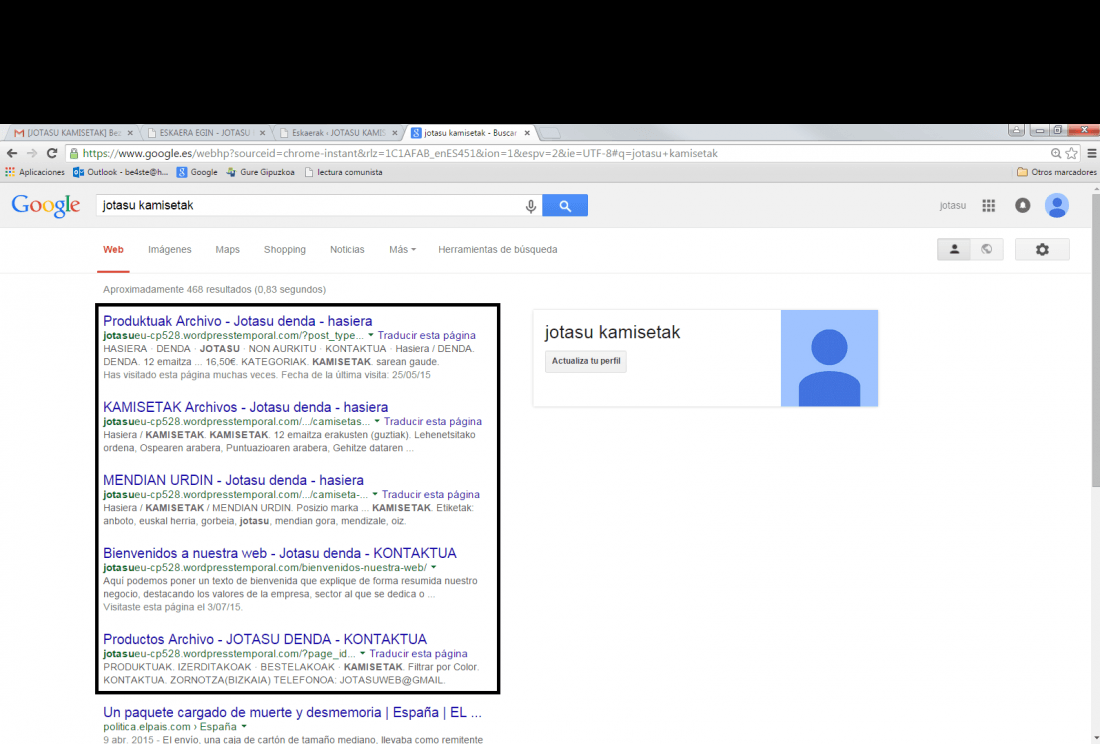Screen dimensions: 1100x744
Task: Click the browser address bar URL
Action: tap(400, 153)
